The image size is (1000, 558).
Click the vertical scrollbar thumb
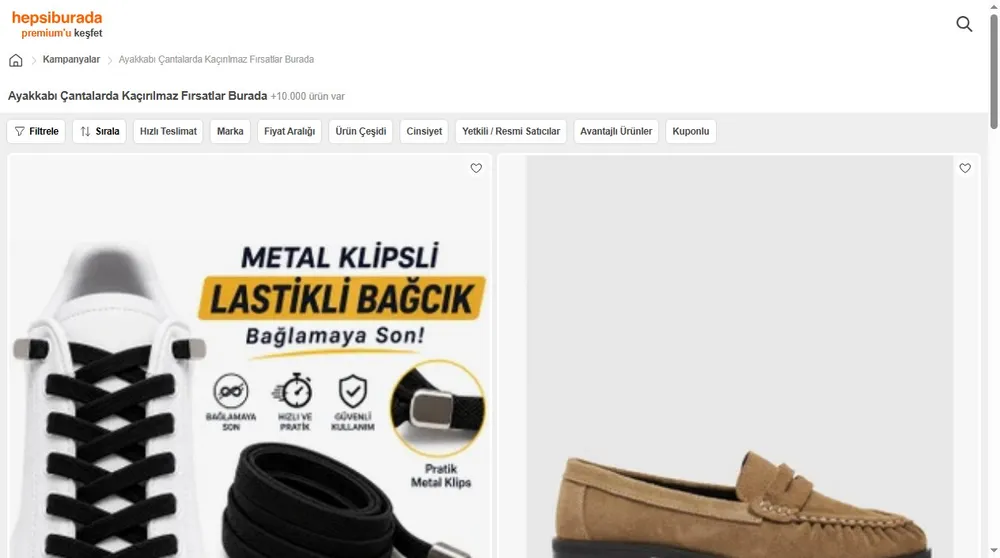(994, 71)
